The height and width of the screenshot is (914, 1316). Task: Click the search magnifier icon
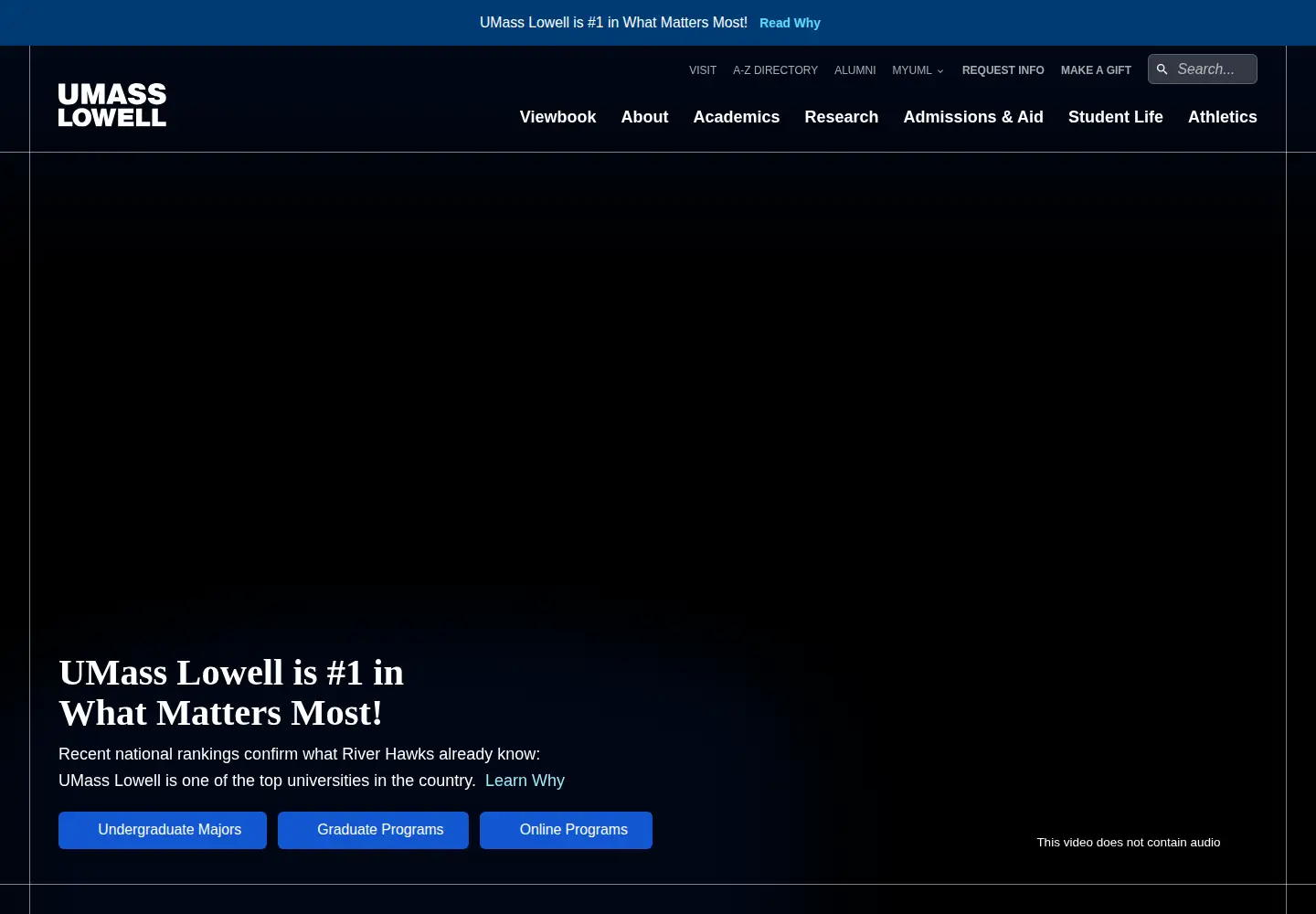point(1162,69)
